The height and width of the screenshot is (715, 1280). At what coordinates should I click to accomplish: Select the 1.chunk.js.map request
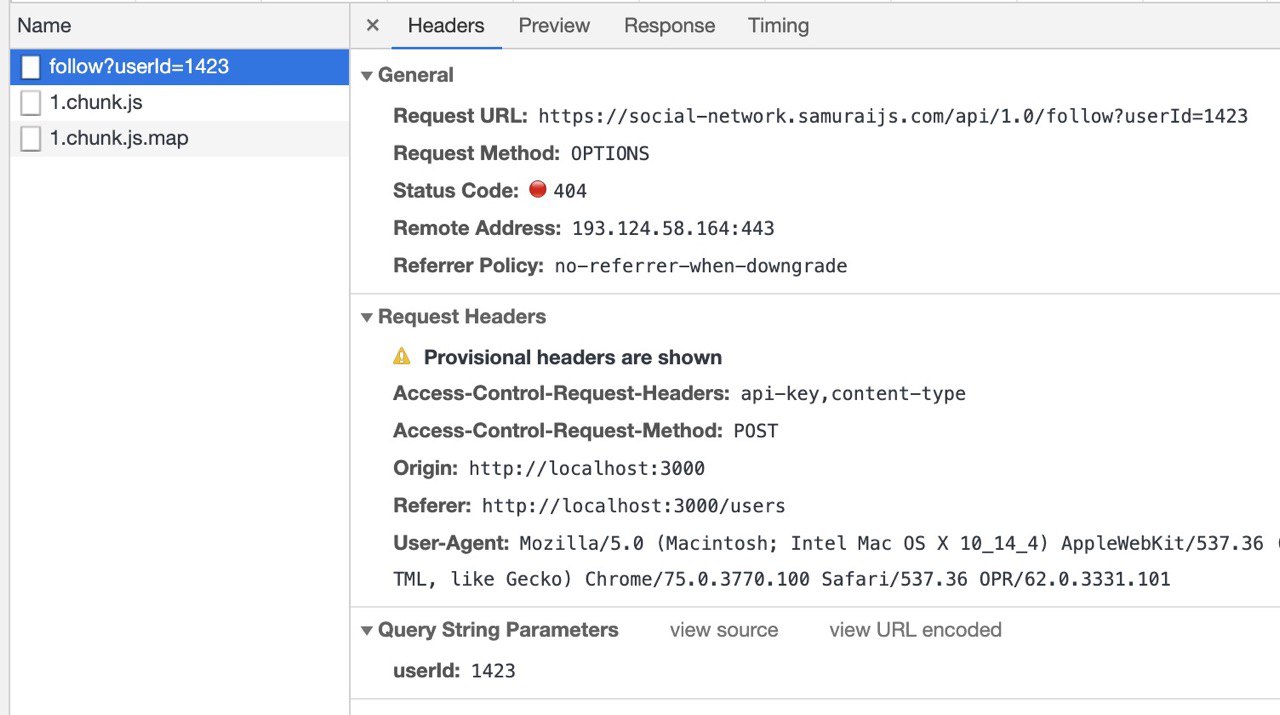pos(119,139)
